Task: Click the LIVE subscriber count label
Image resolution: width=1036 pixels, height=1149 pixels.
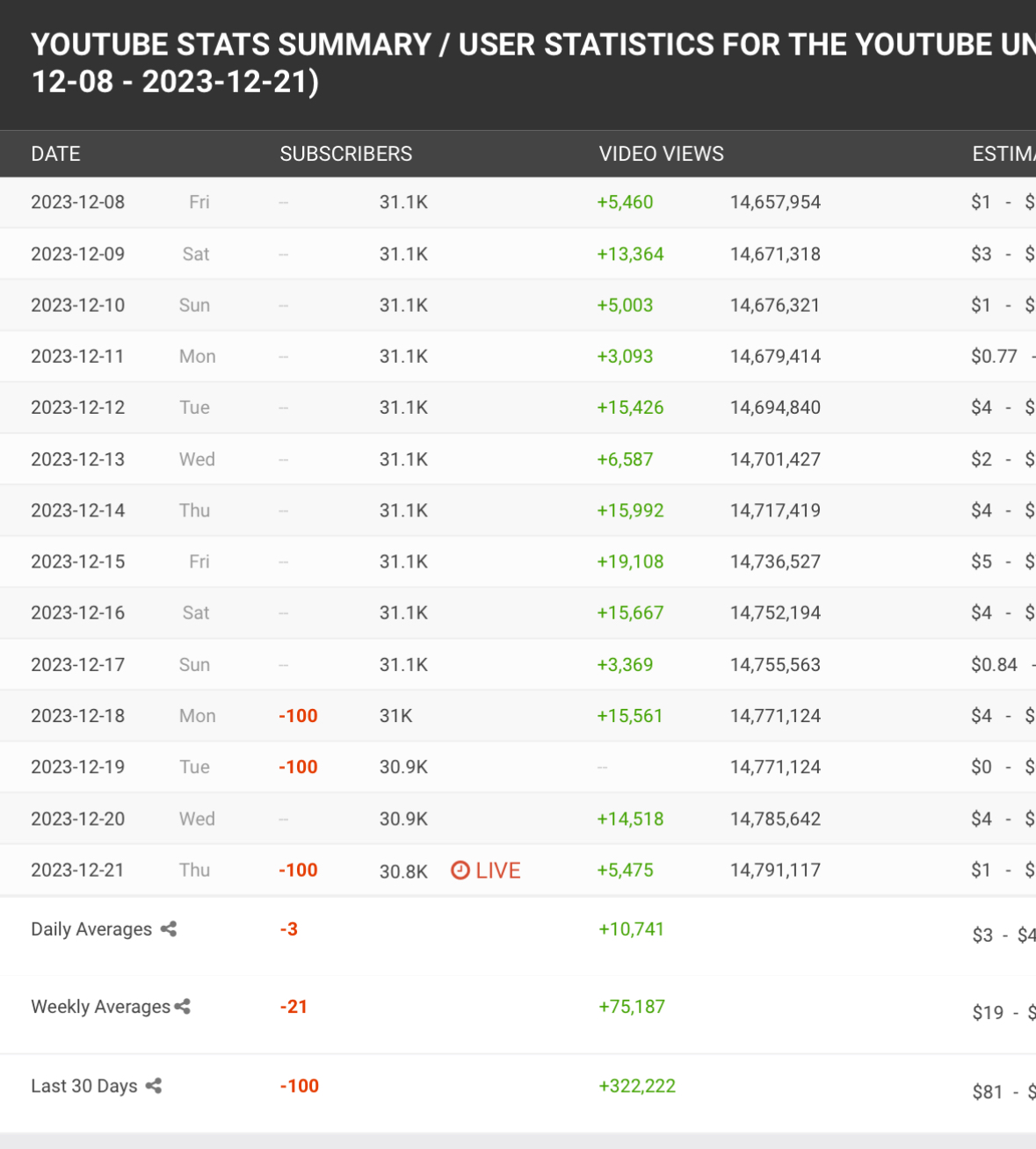Action: [x=498, y=871]
